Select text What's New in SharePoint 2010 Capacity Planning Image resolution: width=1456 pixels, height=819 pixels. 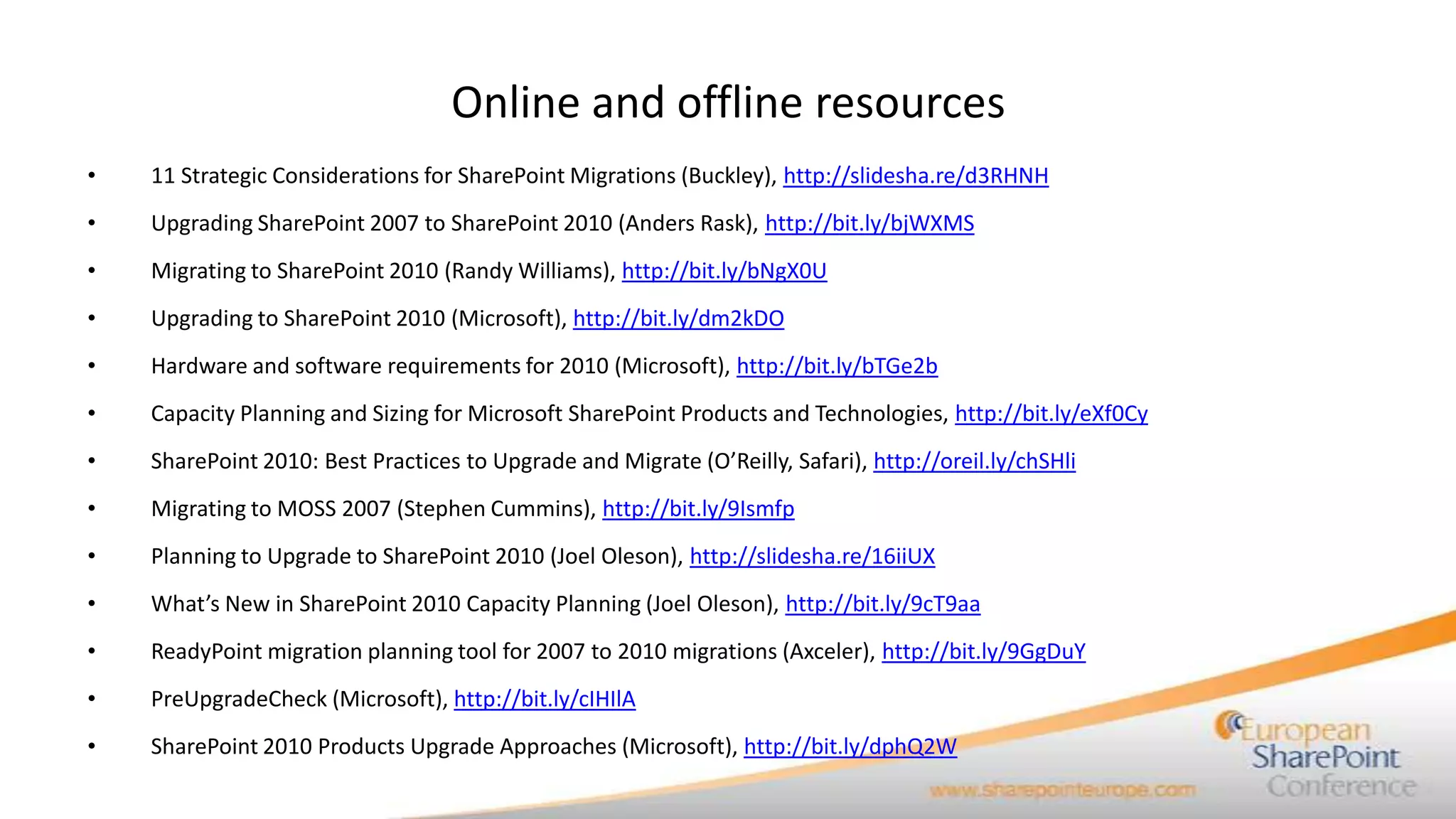point(396,604)
